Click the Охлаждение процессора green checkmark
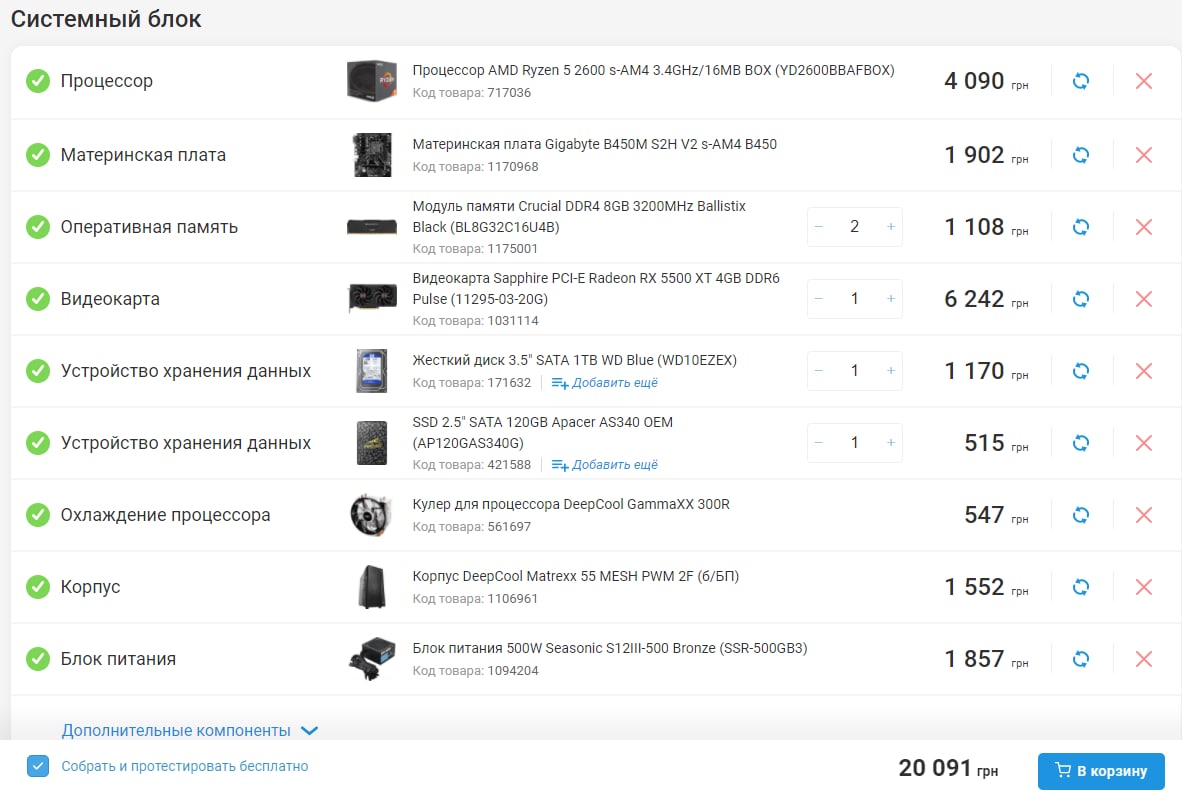Image resolution: width=1182 pixels, height=793 pixels. [x=38, y=515]
